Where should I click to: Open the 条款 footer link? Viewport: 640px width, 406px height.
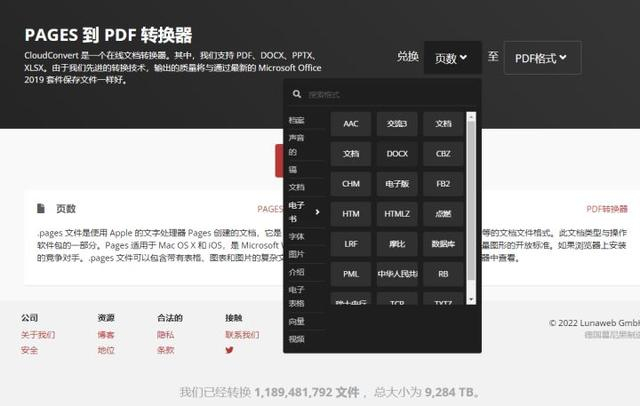click(x=165, y=350)
